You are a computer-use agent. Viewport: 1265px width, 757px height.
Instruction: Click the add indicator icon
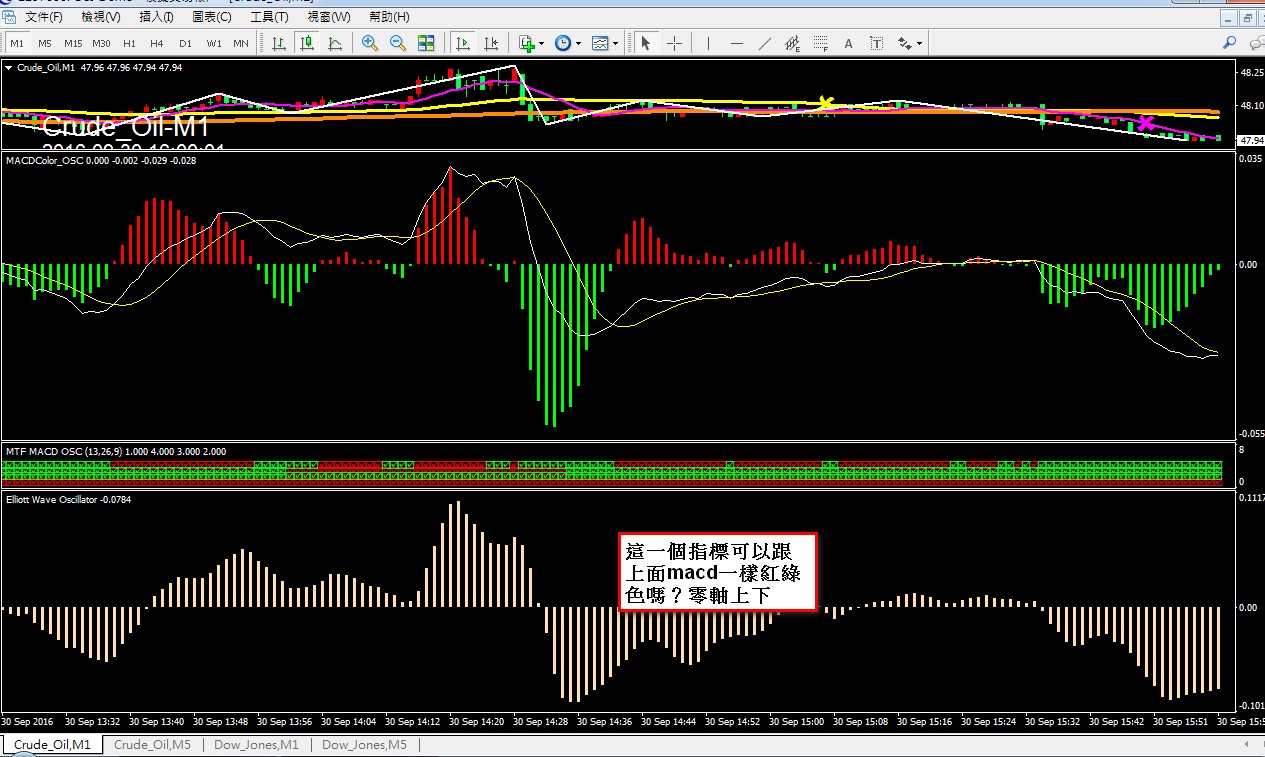(x=527, y=43)
